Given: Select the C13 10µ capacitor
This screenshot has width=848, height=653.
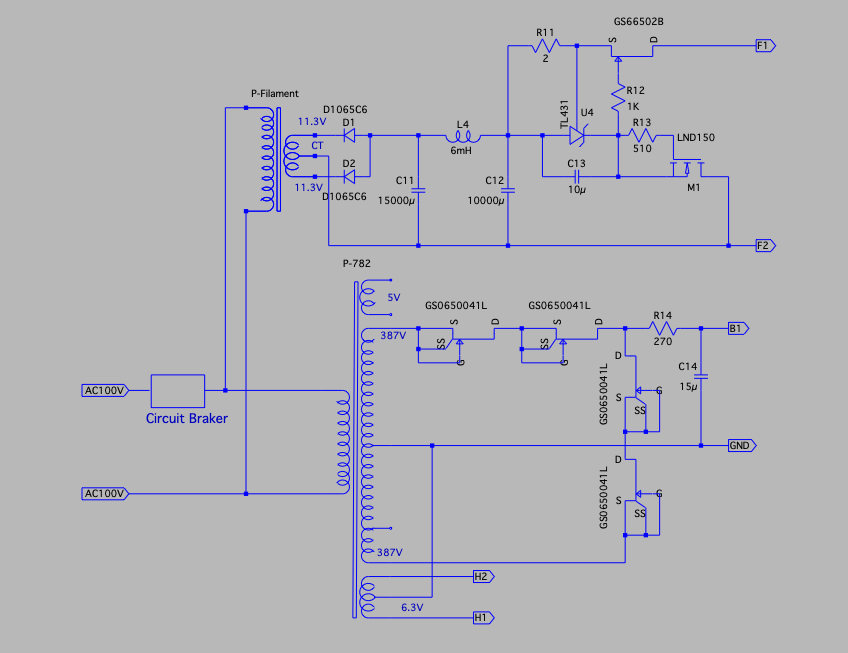Looking at the screenshot, I should [x=577, y=176].
